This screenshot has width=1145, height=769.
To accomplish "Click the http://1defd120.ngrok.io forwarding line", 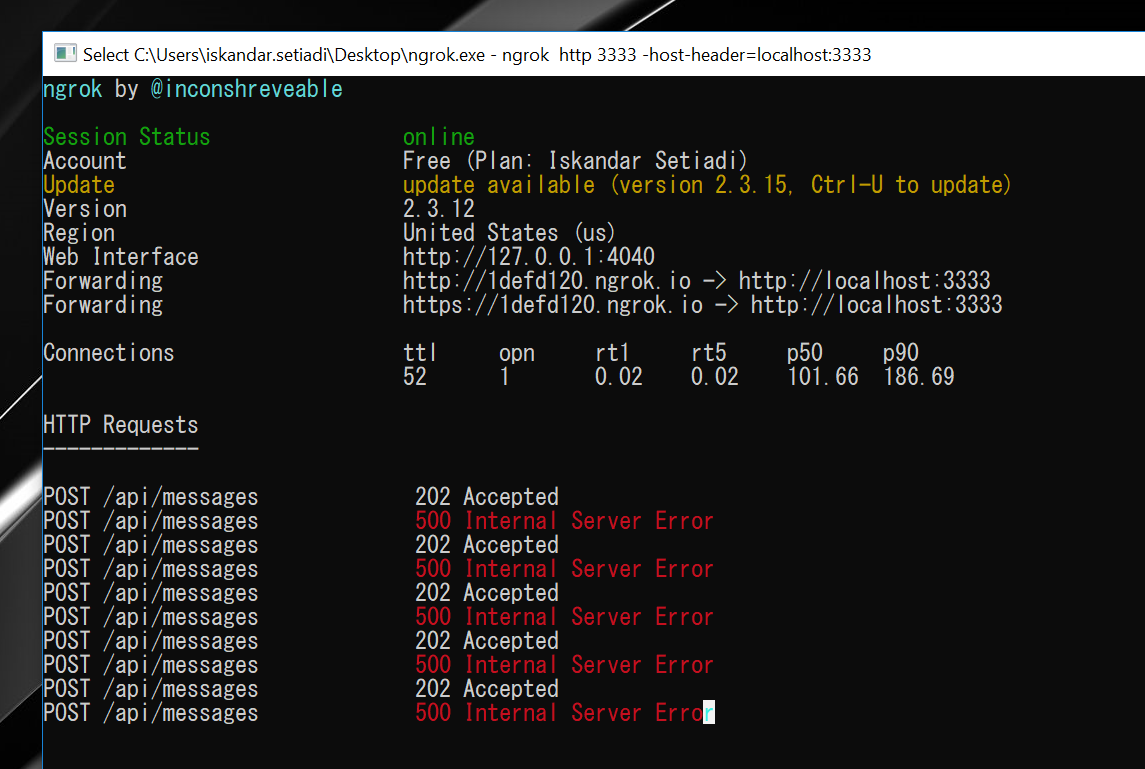I will point(697,281).
